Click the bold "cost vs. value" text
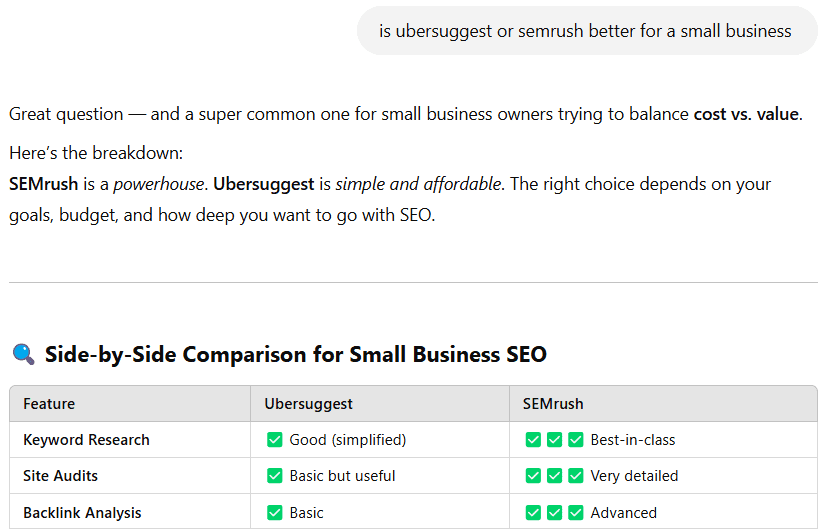823x529 pixels. [746, 114]
